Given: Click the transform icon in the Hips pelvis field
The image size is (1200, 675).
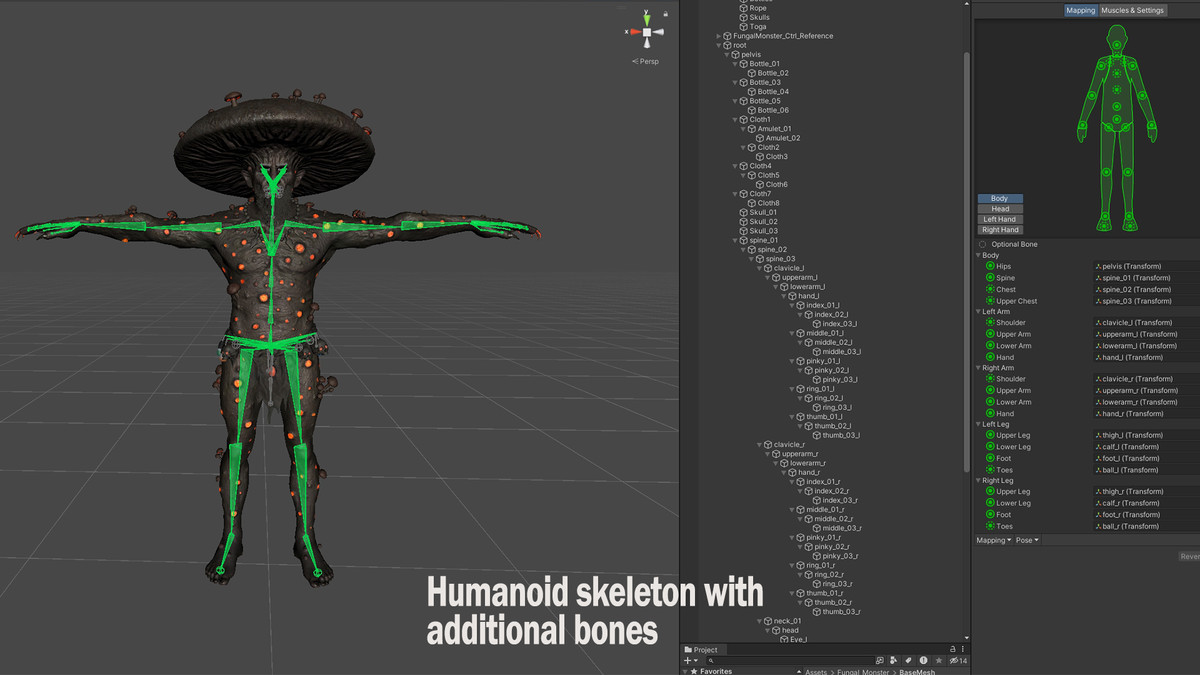Looking at the screenshot, I should pos(1098,267).
